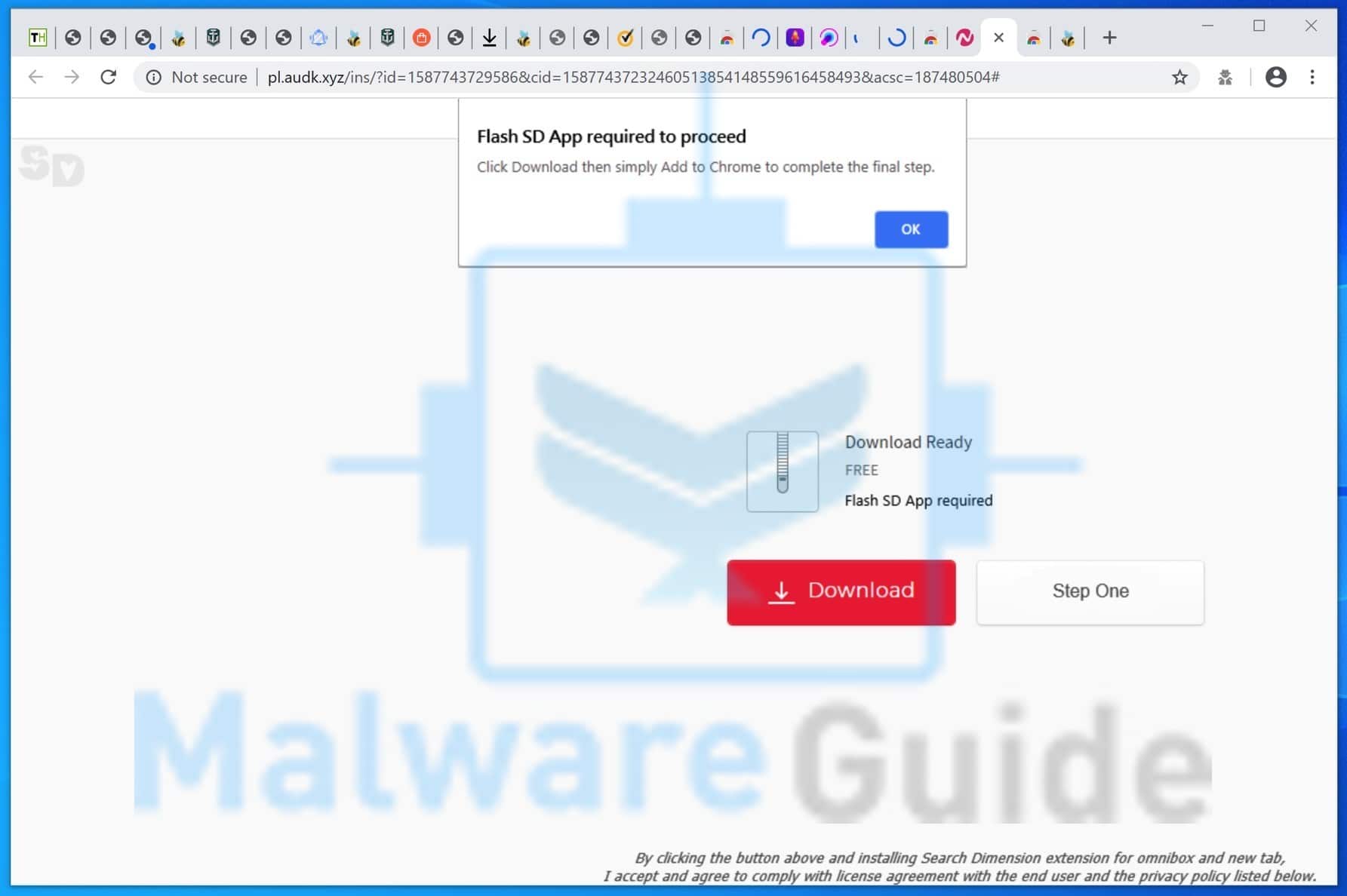Screen dimensions: 1347x896
Task: Click the Search Dimension extension disclaimer text
Action: click(960, 867)
